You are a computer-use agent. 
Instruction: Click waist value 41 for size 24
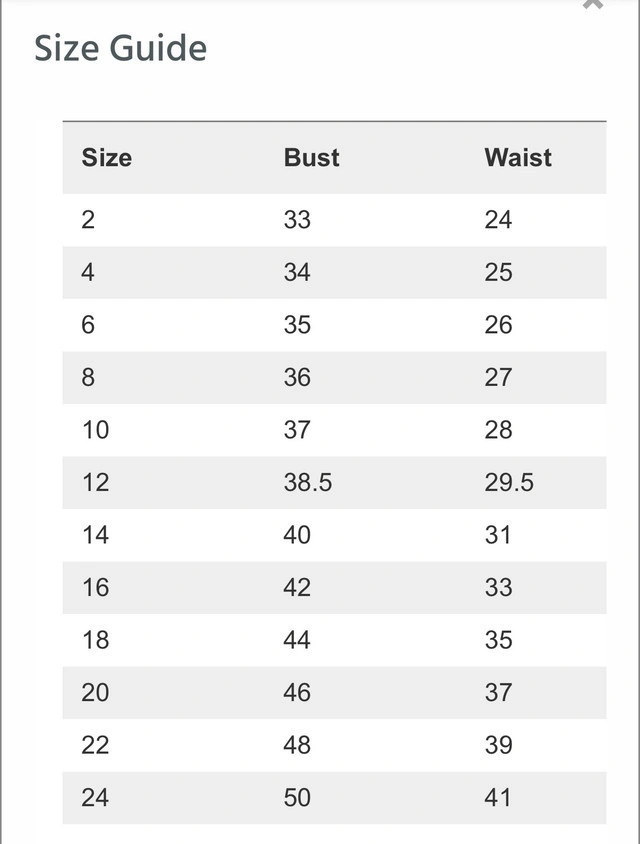click(497, 797)
